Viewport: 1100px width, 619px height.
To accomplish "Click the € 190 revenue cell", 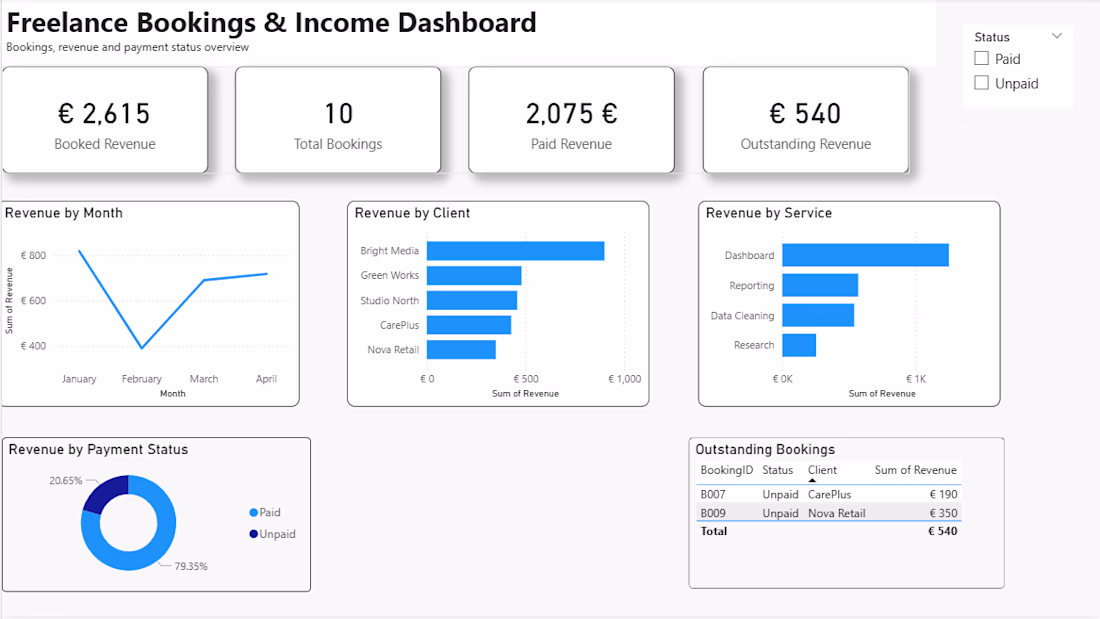I will click(943, 494).
